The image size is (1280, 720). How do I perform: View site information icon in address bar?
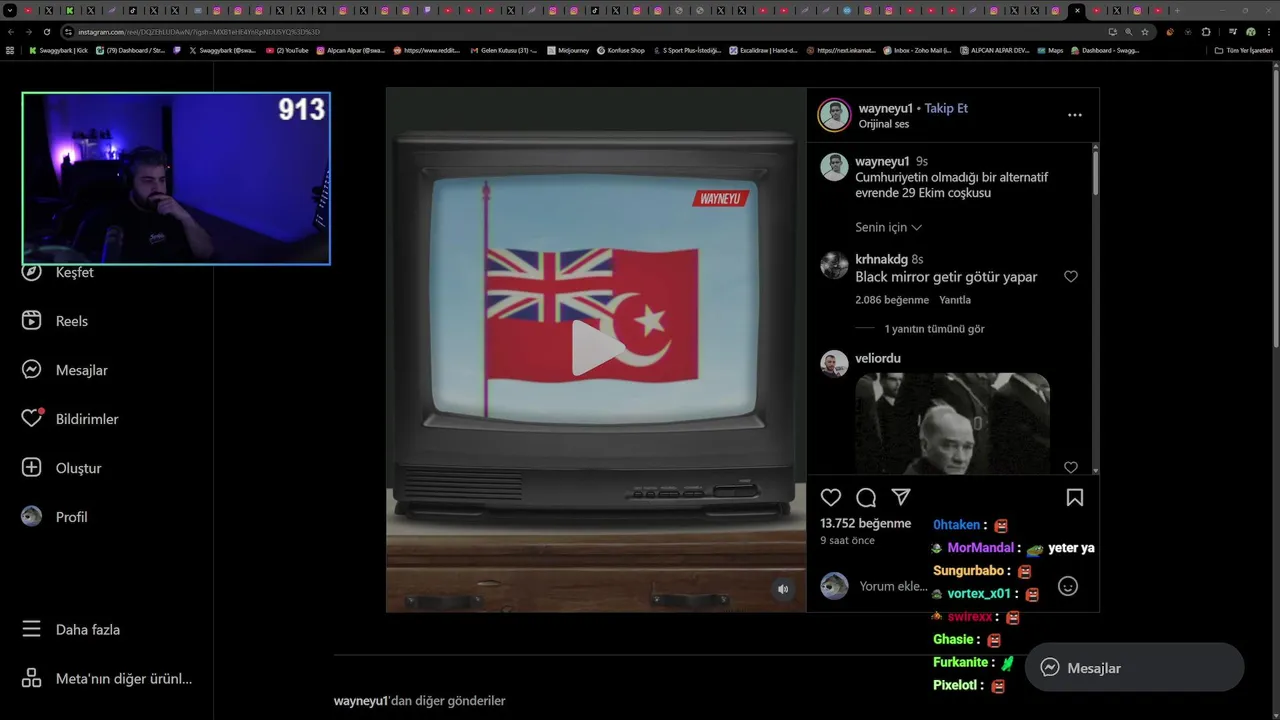(x=68, y=32)
